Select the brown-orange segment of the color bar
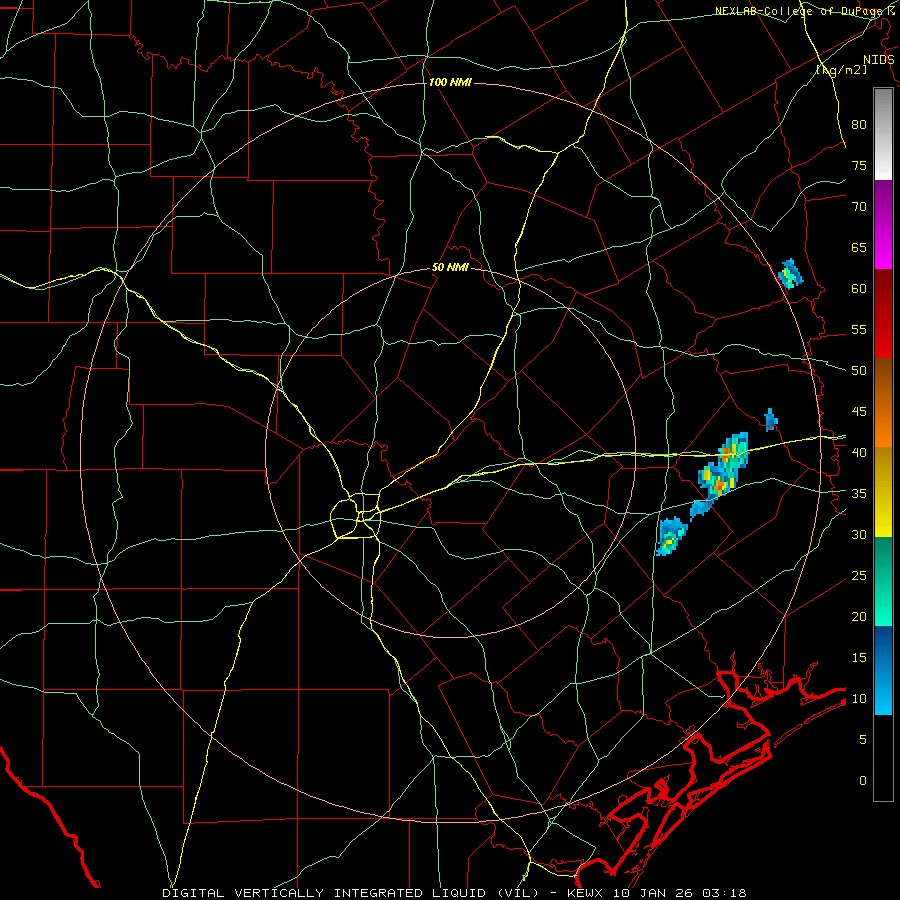900x900 pixels. click(883, 403)
